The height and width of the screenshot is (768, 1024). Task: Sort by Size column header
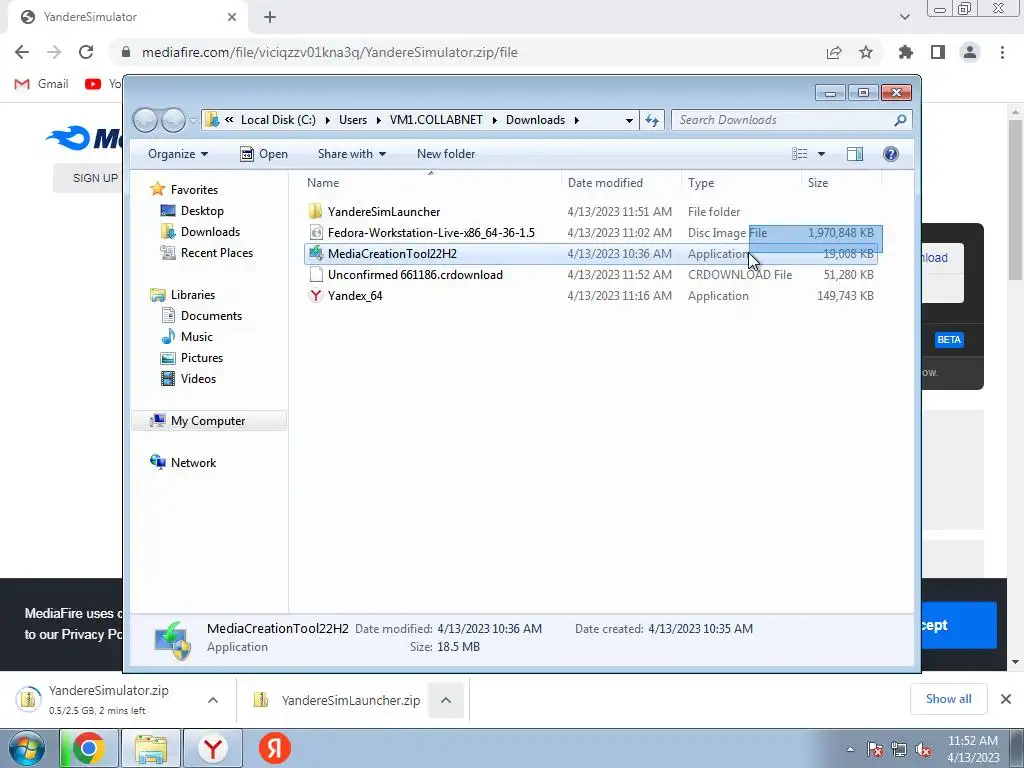coord(840,183)
